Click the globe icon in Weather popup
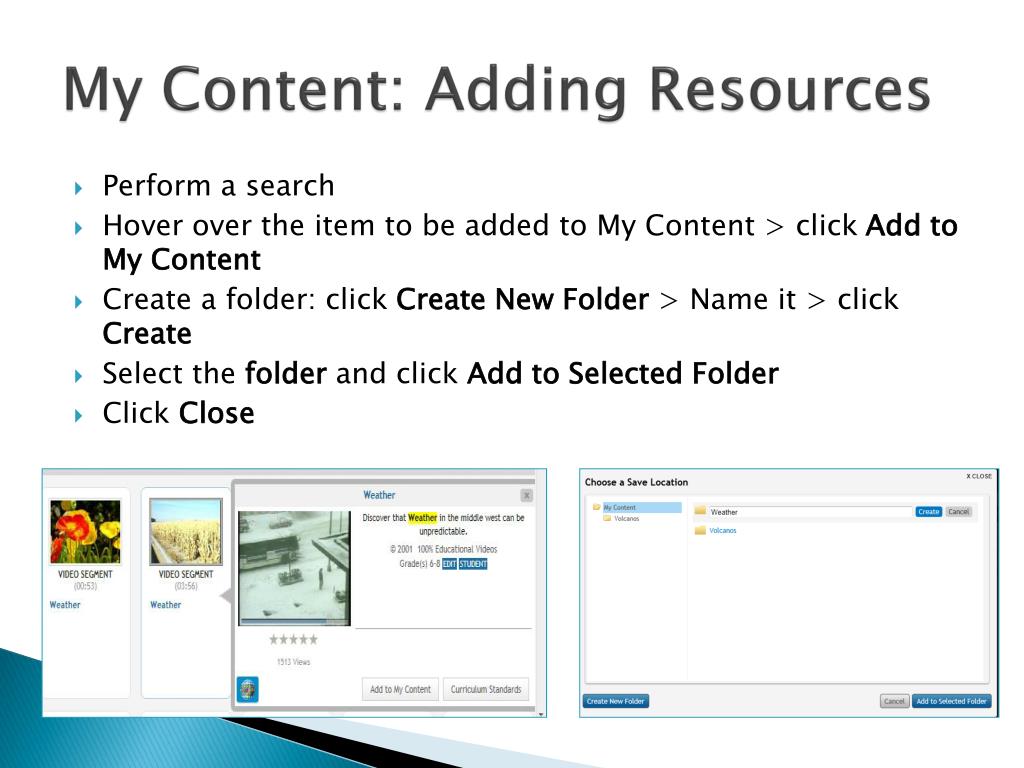 248,689
